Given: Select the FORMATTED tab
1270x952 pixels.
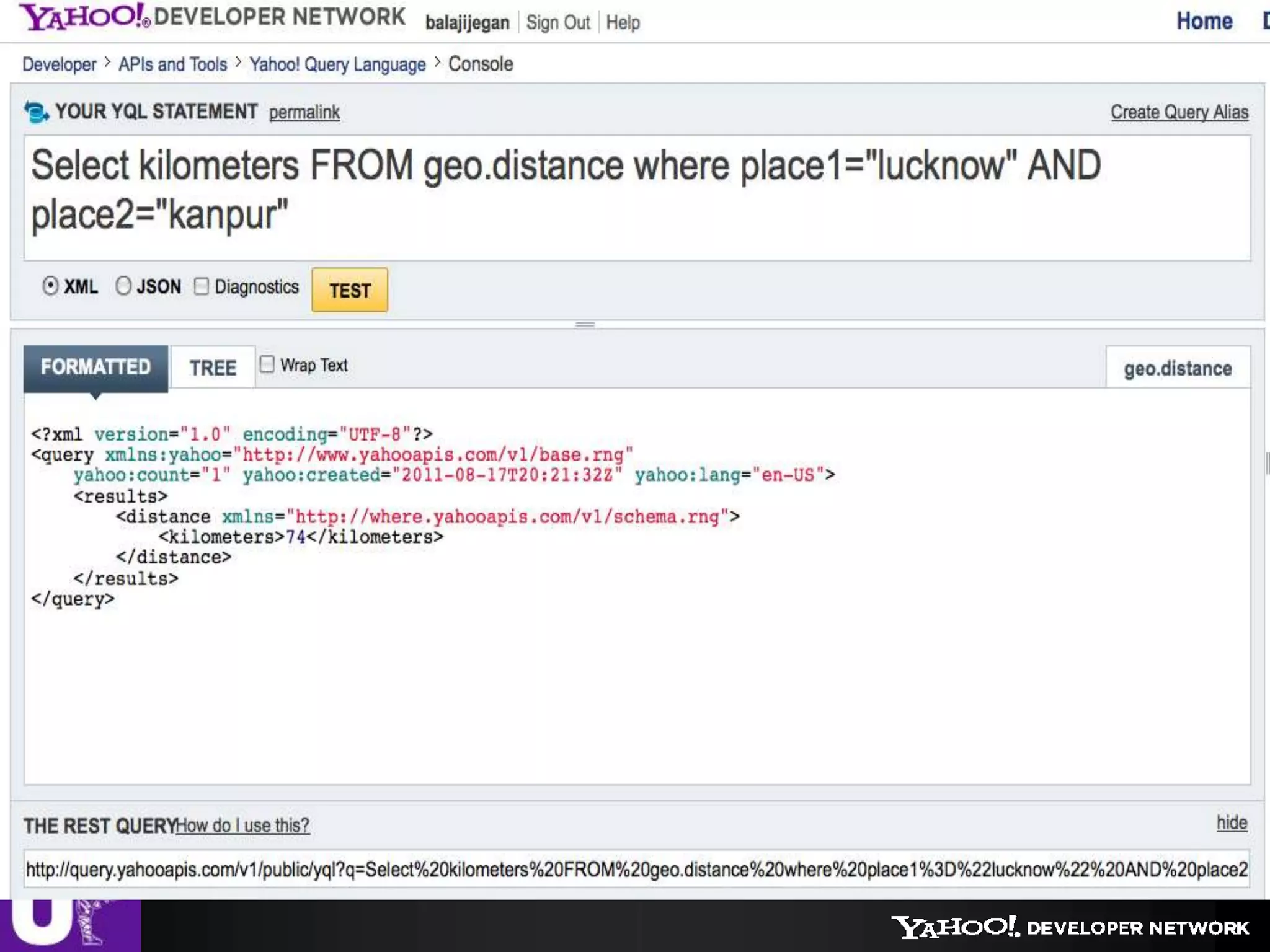Looking at the screenshot, I should pos(95,368).
